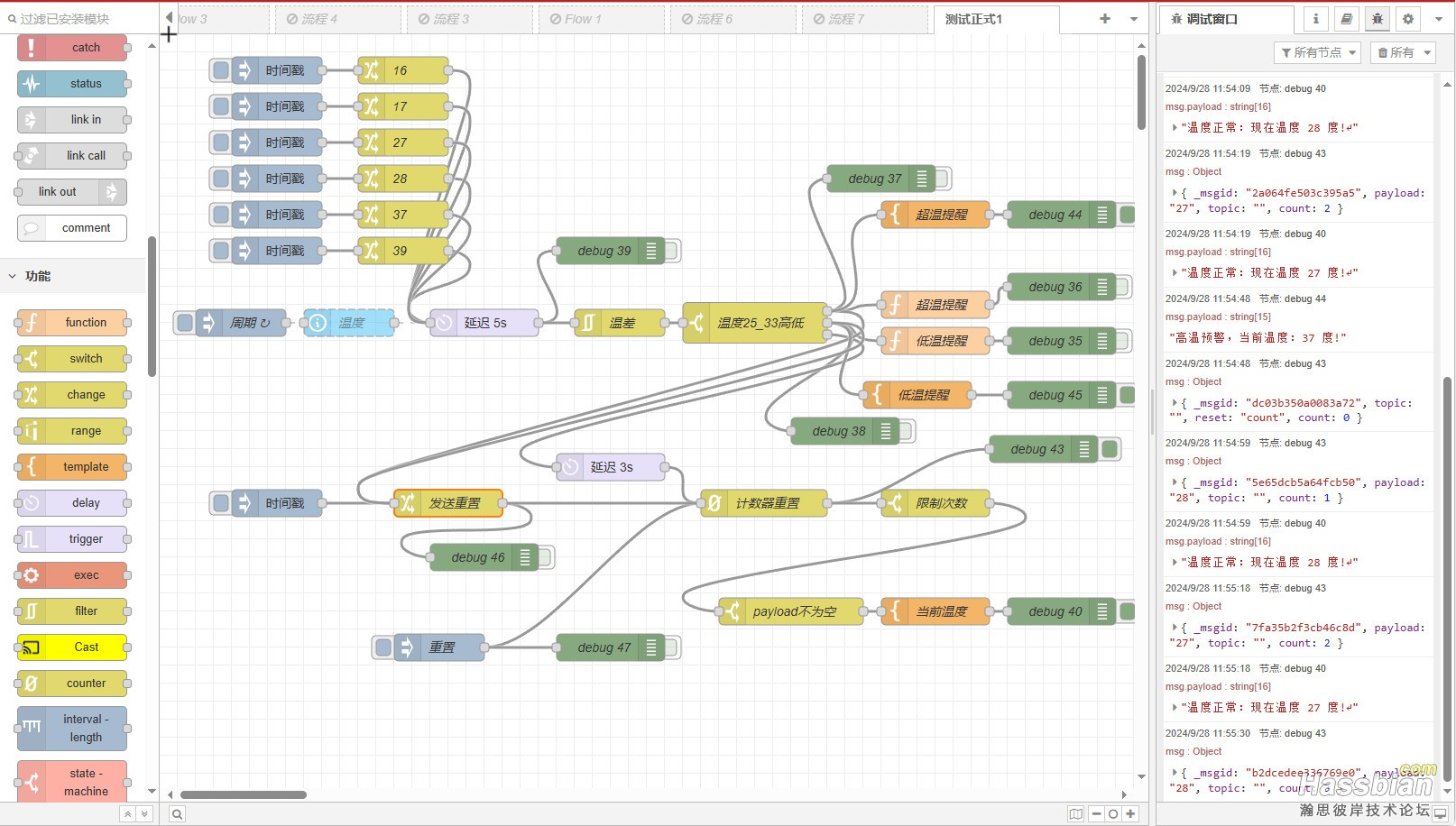Open the help book sidebar icon
The width and height of the screenshot is (1456, 826).
[1346, 19]
